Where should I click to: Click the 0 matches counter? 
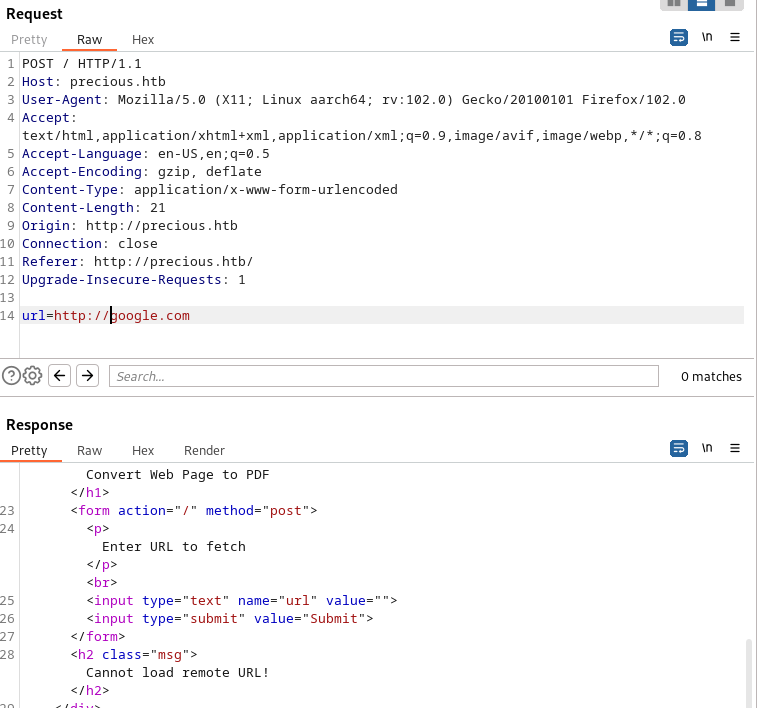(x=711, y=376)
